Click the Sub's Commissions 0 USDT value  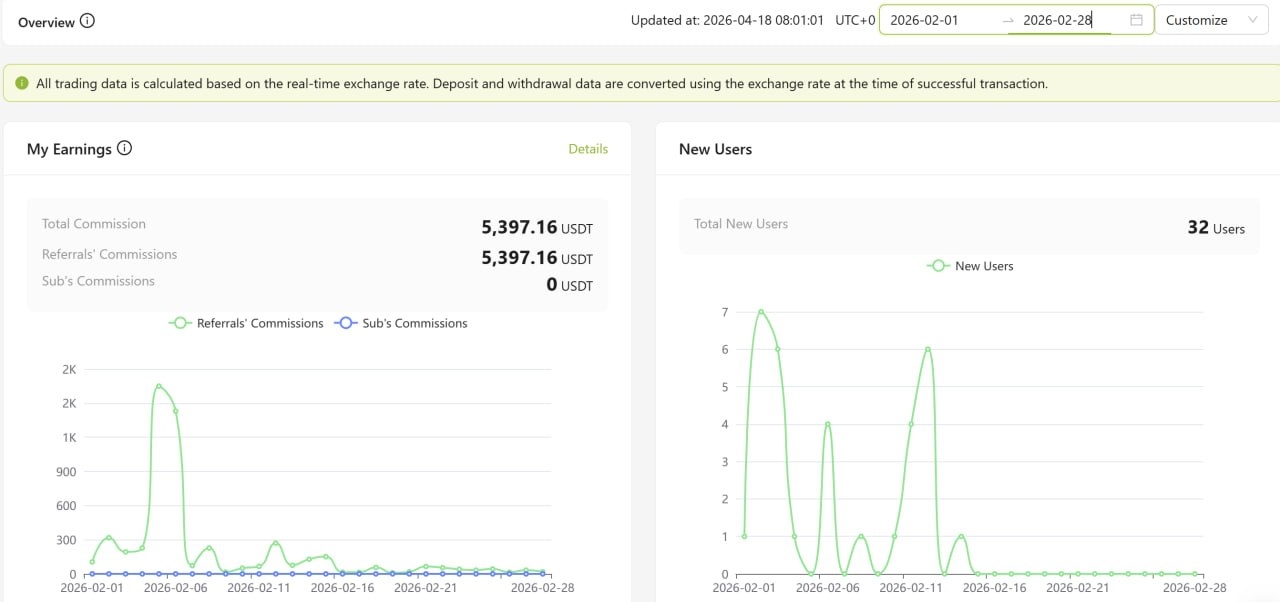[x=569, y=285]
